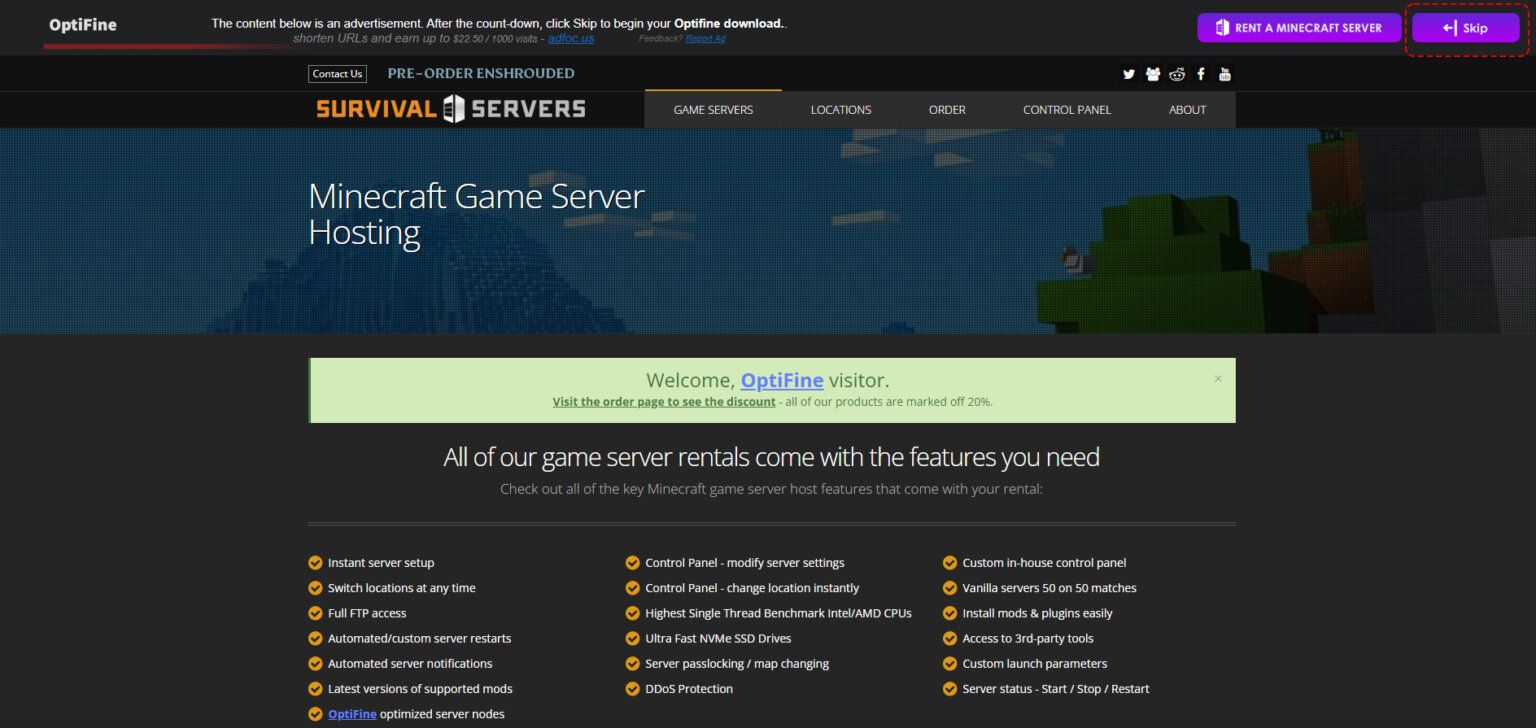This screenshot has width=1536, height=728.
Task: Select the ORDER navigation tab
Action: click(946, 109)
